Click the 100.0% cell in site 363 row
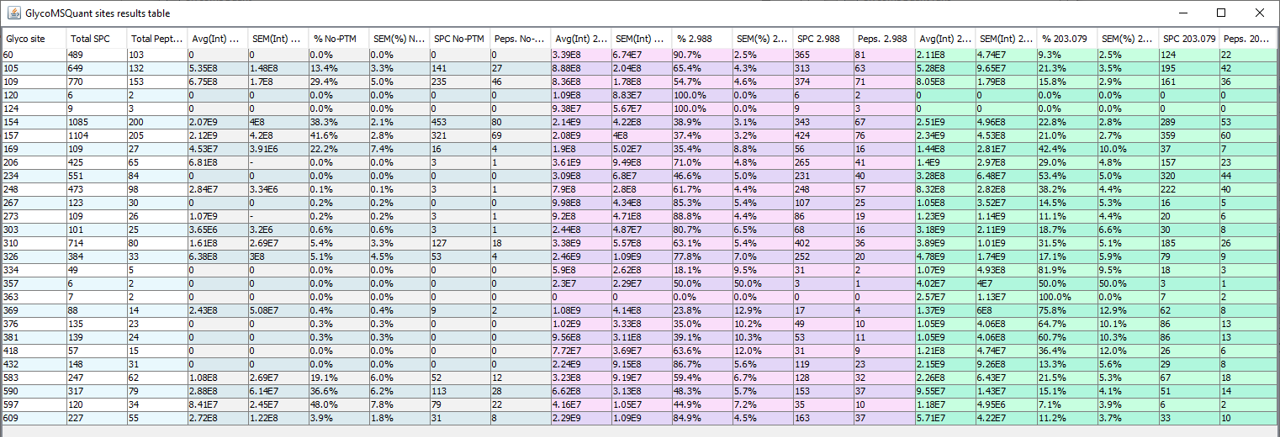Screen dimensions: 1280x437 1067,295
